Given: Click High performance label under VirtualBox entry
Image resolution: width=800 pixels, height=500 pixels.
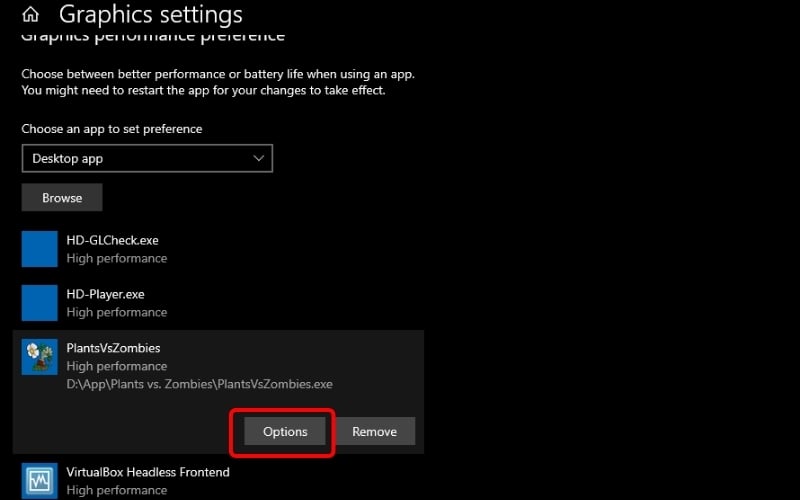Looking at the screenshot, I should [116, 490].
